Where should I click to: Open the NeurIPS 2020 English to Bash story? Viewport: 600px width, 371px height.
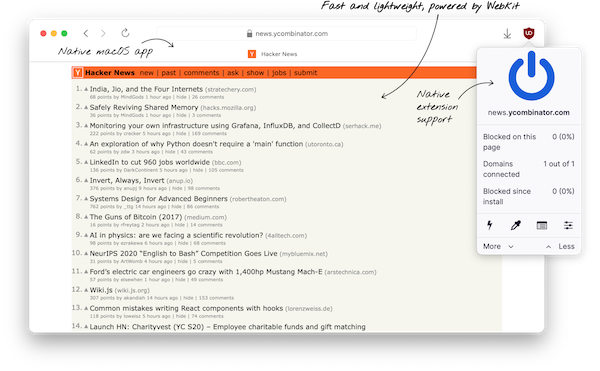click(183, 254)
